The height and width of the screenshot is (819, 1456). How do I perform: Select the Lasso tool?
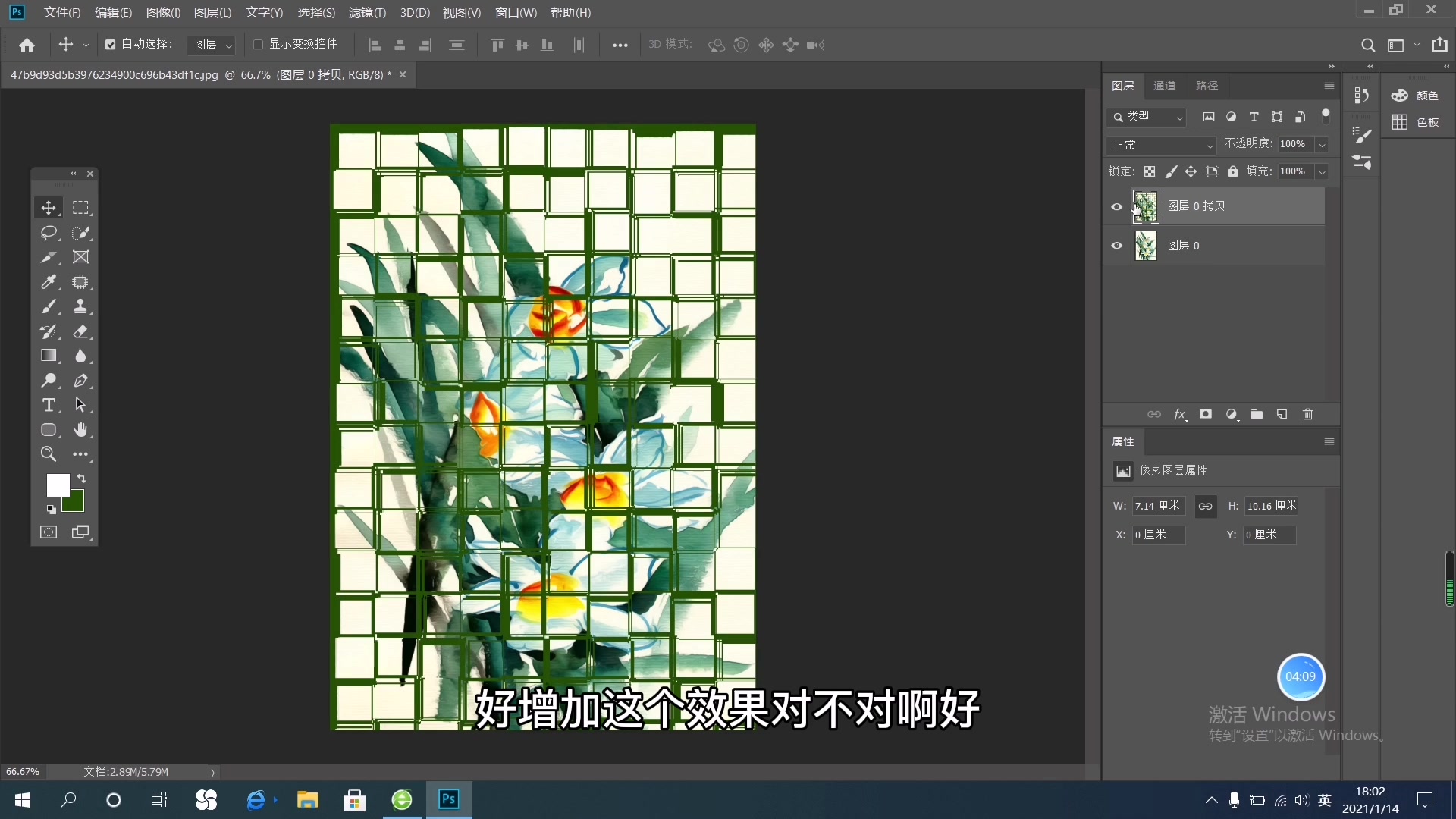pos(49,233)
